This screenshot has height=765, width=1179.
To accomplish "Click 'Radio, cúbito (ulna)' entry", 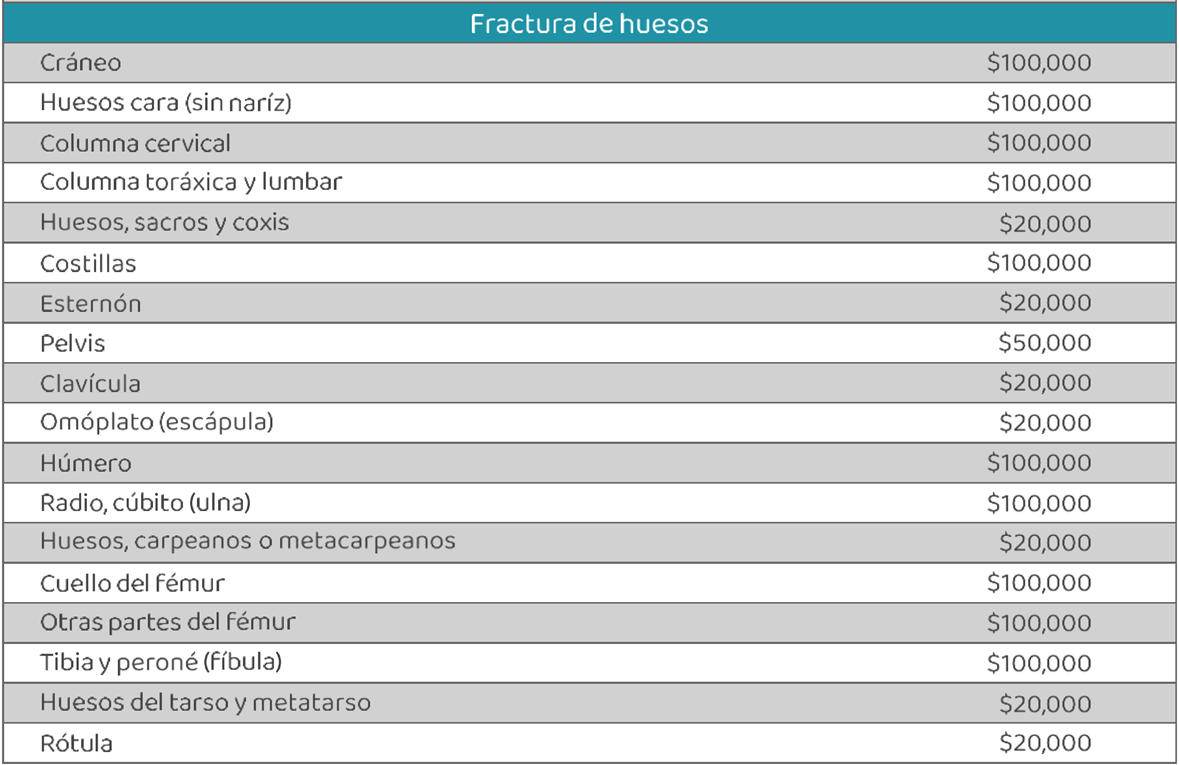I will (x=146, y=503).
